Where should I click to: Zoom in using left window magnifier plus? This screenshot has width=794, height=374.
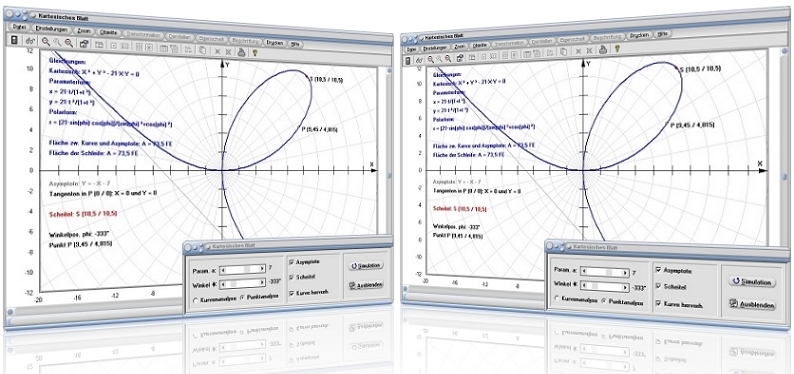click(x=46, y=42)
